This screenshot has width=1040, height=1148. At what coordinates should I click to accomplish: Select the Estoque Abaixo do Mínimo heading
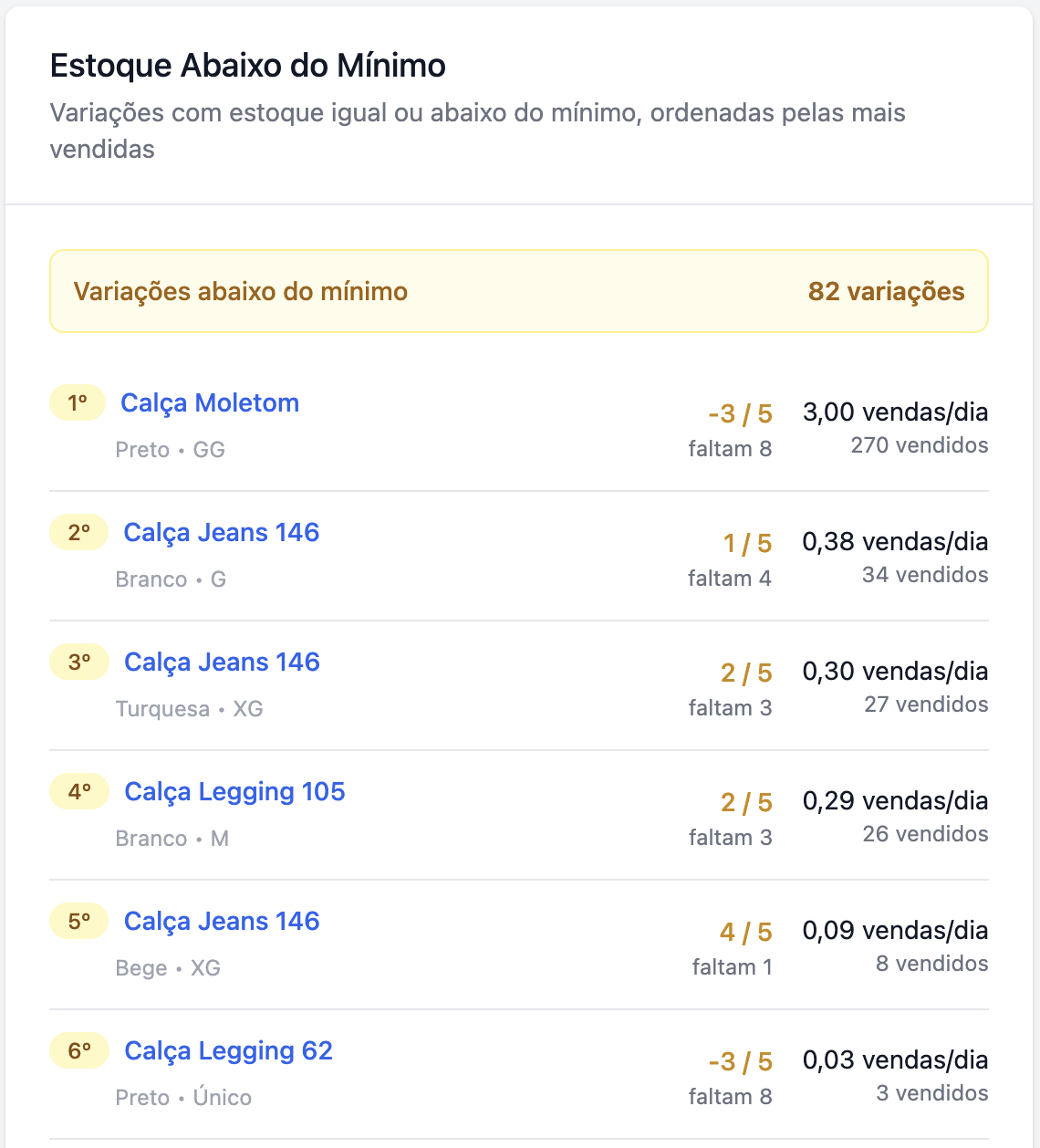[x=248, y=66]
